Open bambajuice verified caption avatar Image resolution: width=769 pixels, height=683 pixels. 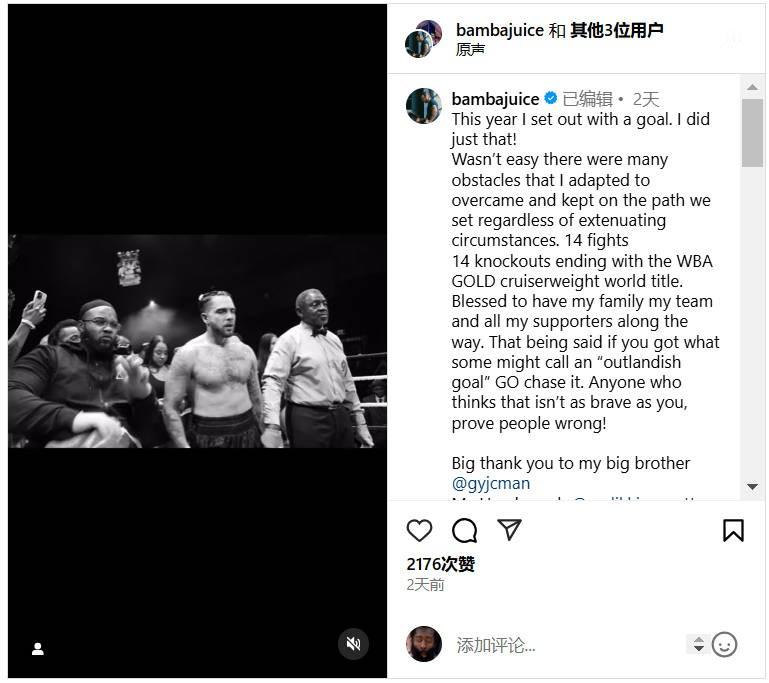424,105
